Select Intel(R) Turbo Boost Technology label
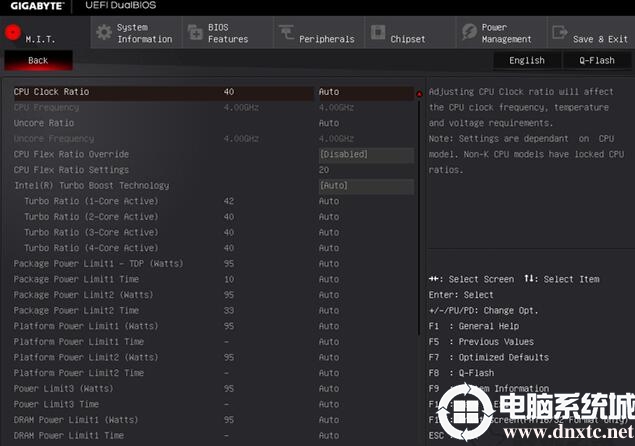 [92, 186]
